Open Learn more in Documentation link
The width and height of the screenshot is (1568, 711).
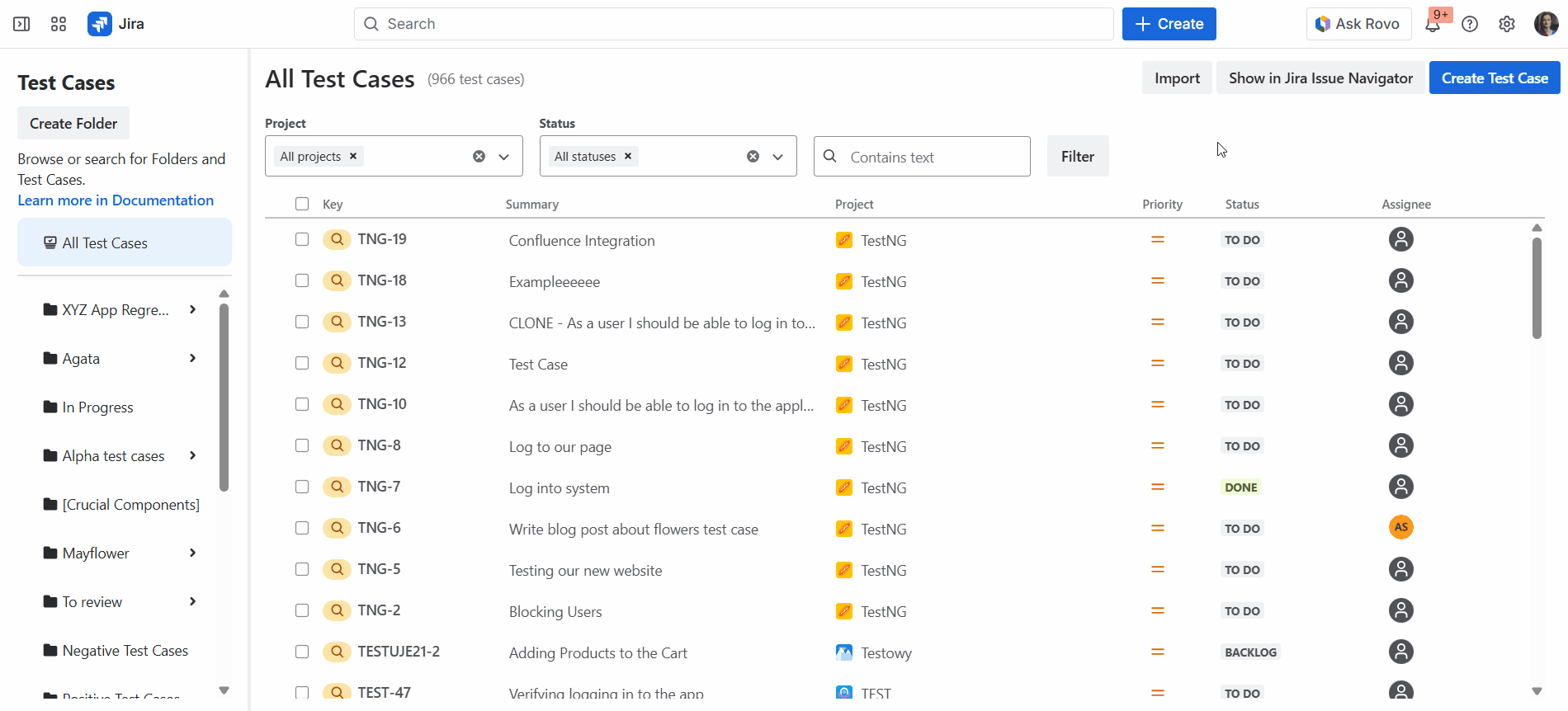(x=116, y=200)
